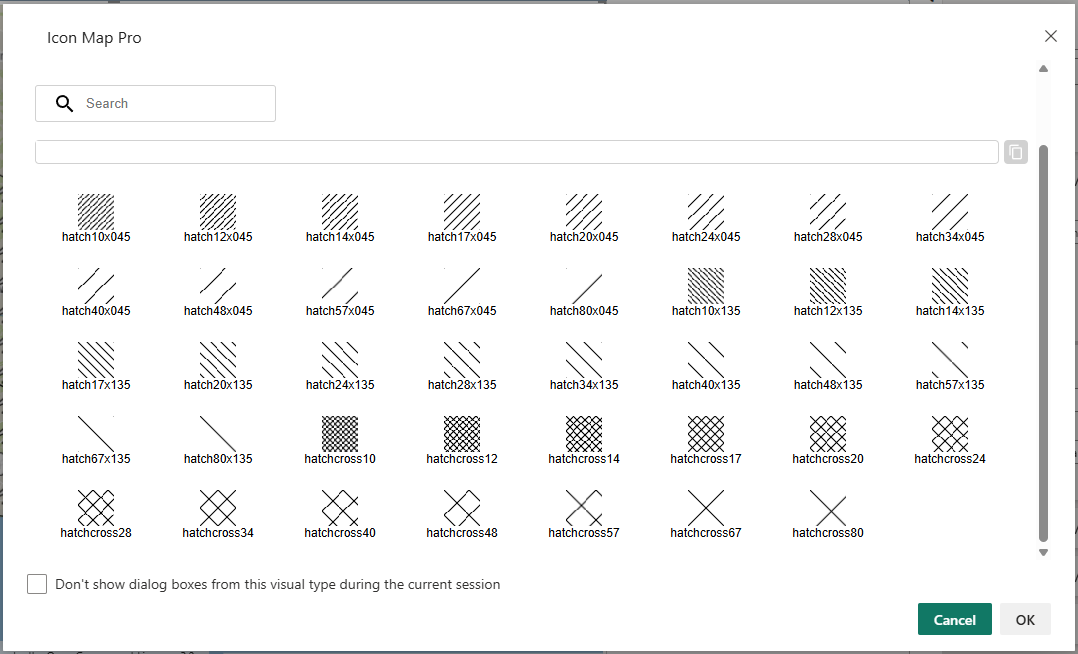Close the Icon Map Pro dialog
1078x654 pixels.
pos(1050,37)
